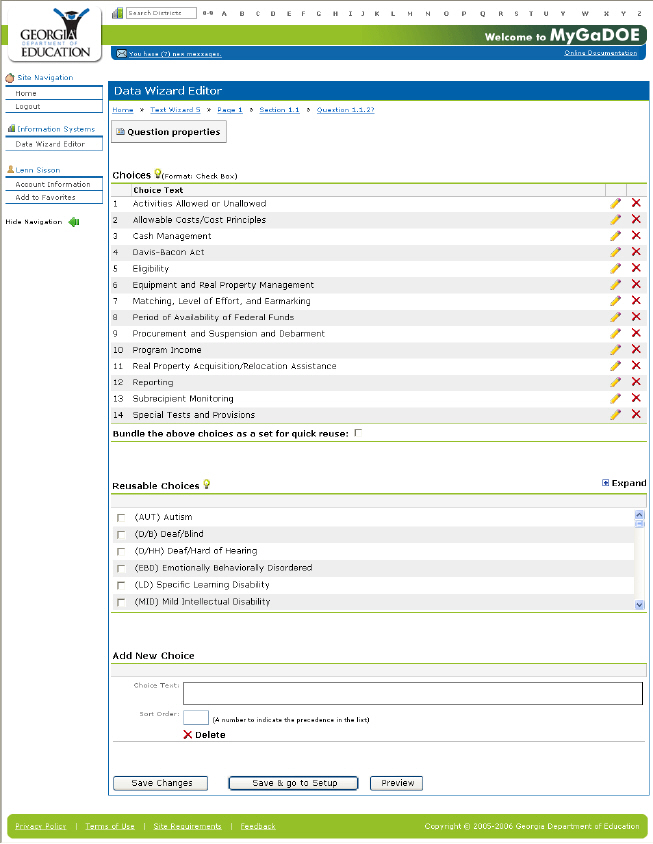The height and width of the screenshot is (844, 653).
Task: Edit the Allowable Costs/Cost Principles choice
Action: [x=615, y=220]
